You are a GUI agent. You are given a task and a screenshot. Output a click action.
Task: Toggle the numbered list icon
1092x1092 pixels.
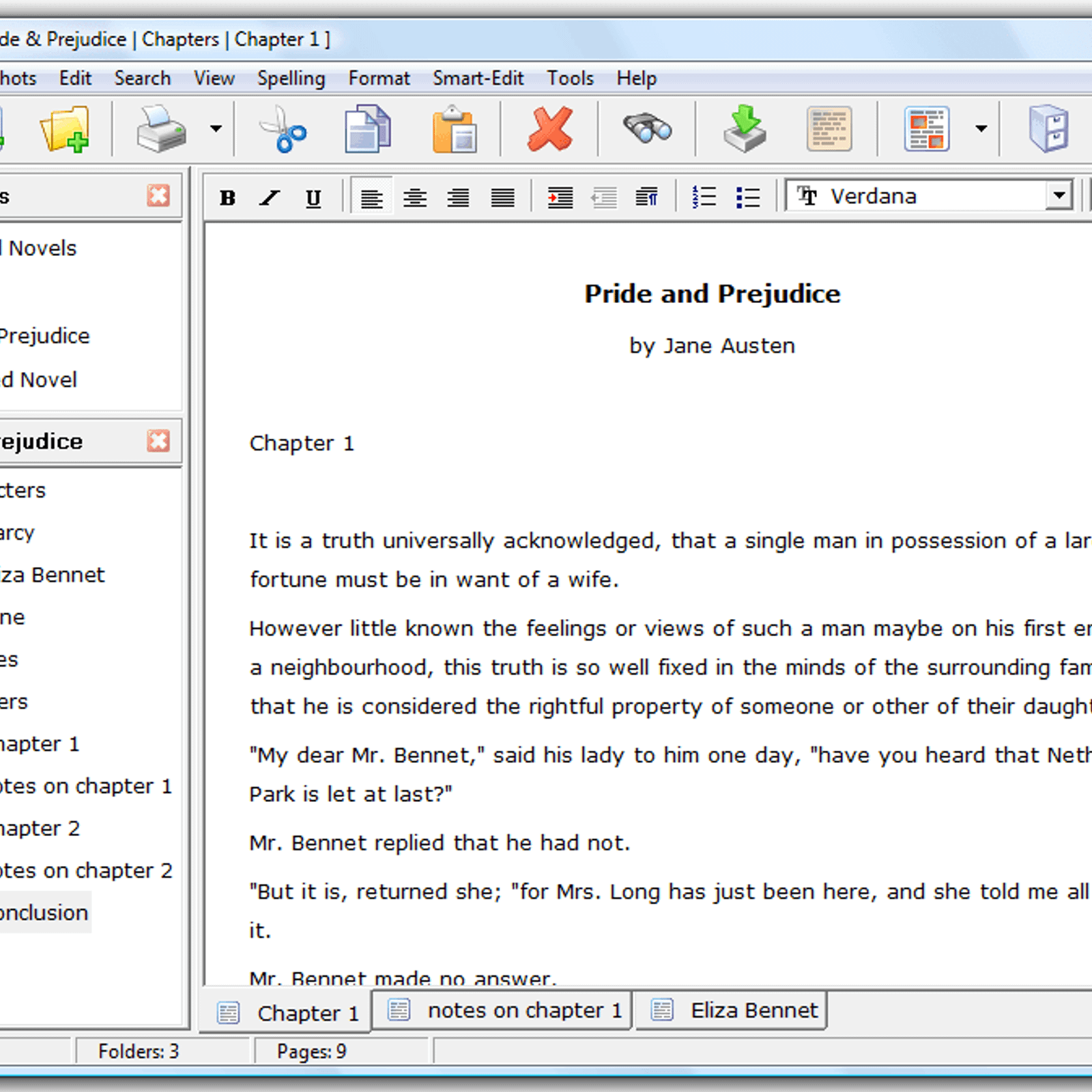[x=704, y=198]
